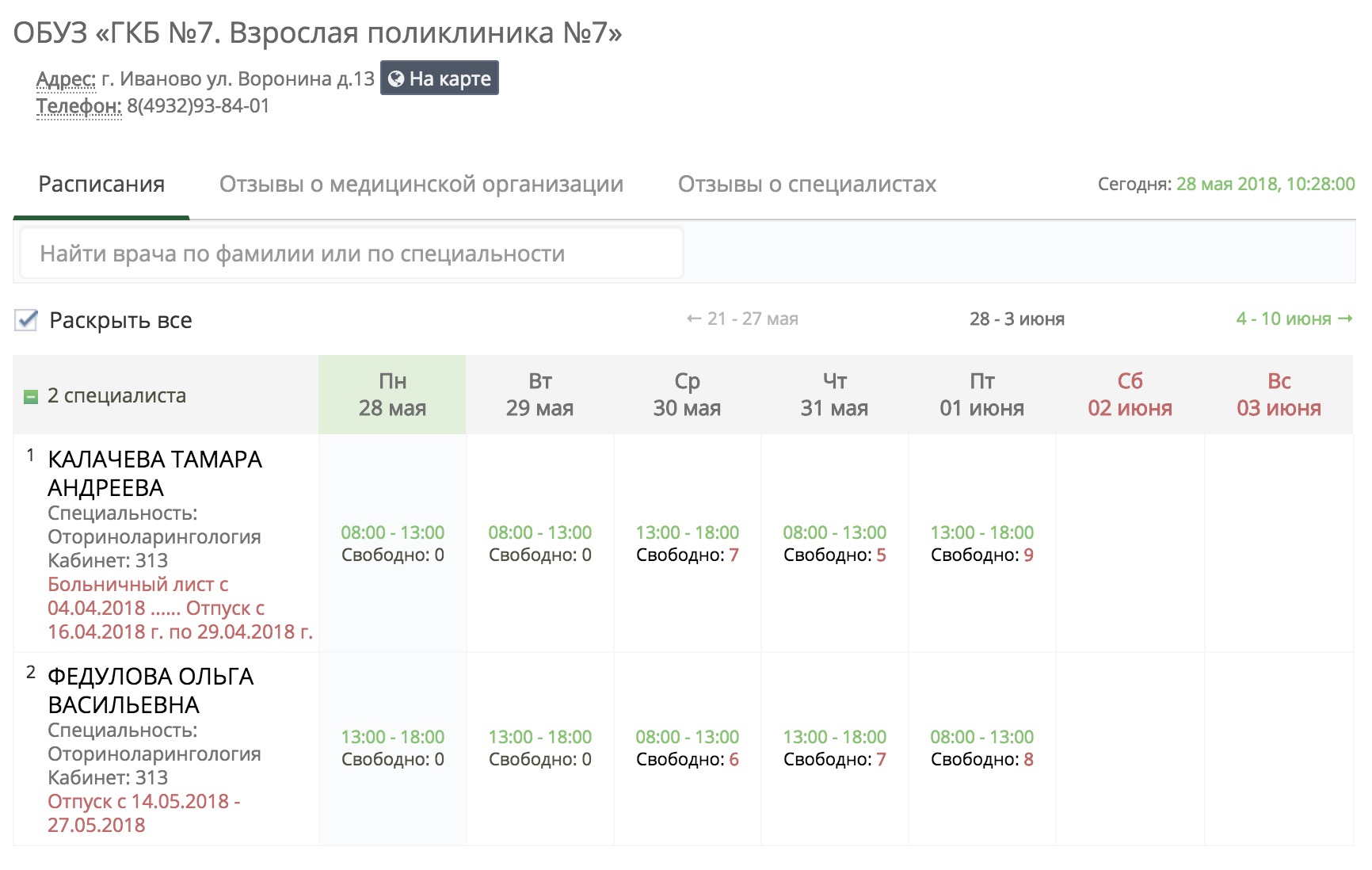
Task: Go to next week 4 - 10 июня
Action: point(1294,319)
